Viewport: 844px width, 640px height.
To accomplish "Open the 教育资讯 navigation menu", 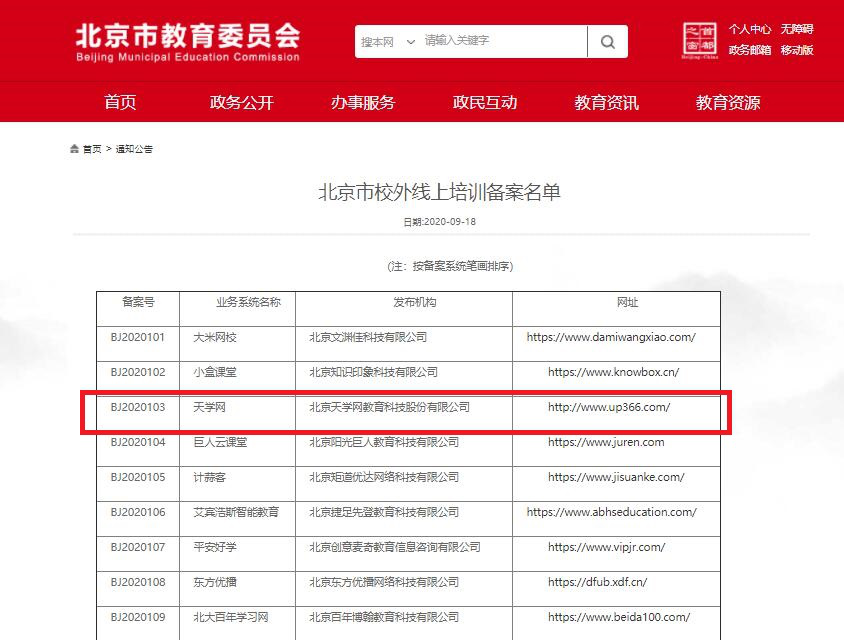I will click(607, 102).
